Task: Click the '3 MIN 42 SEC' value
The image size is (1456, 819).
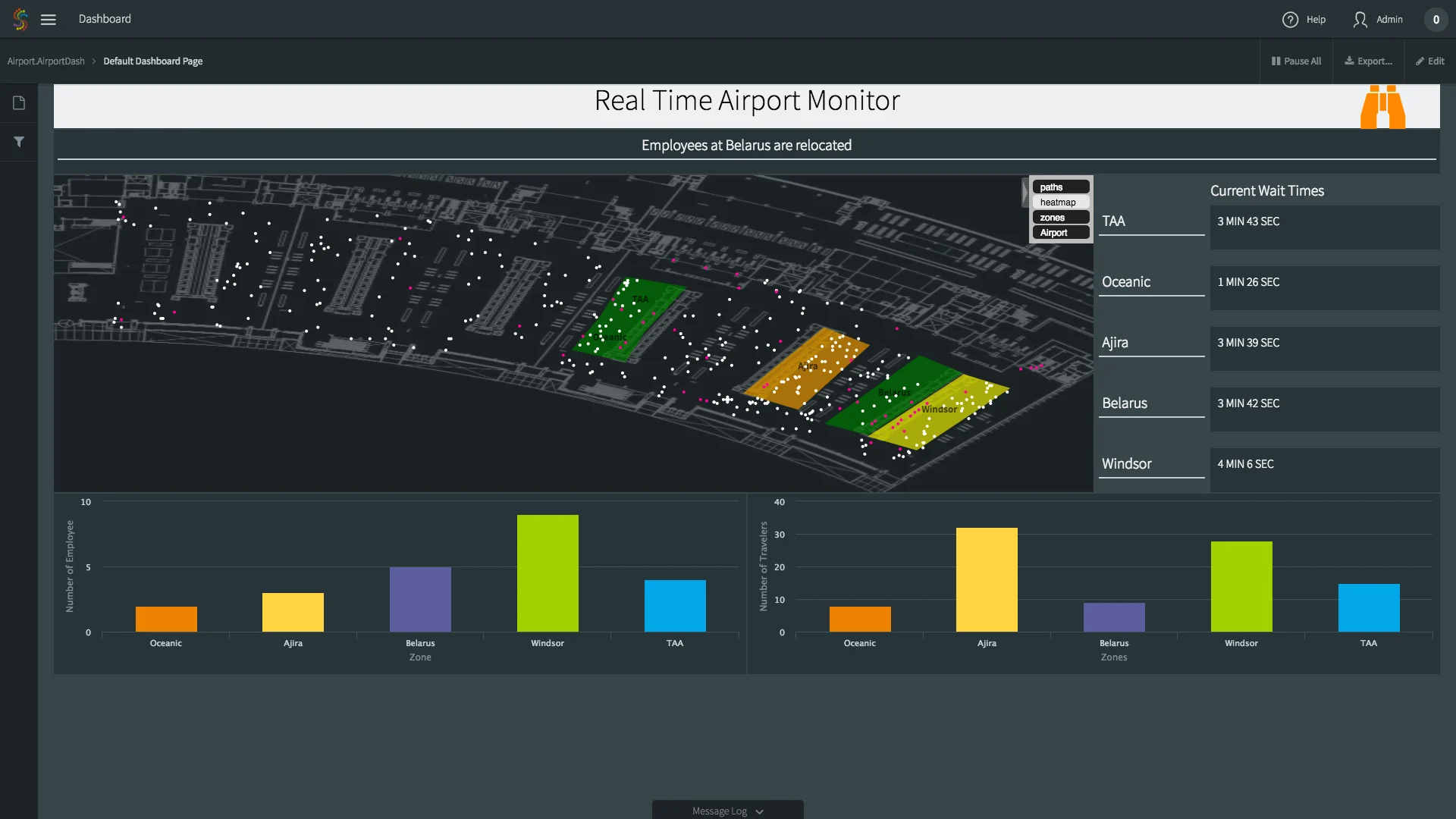Action: [x=1248, y=403]
